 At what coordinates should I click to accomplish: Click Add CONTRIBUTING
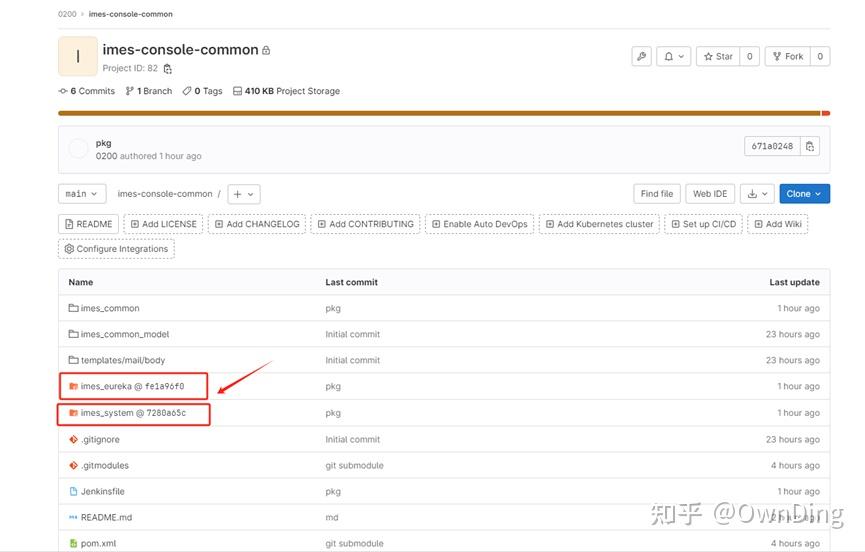click(x=365, y=224)
